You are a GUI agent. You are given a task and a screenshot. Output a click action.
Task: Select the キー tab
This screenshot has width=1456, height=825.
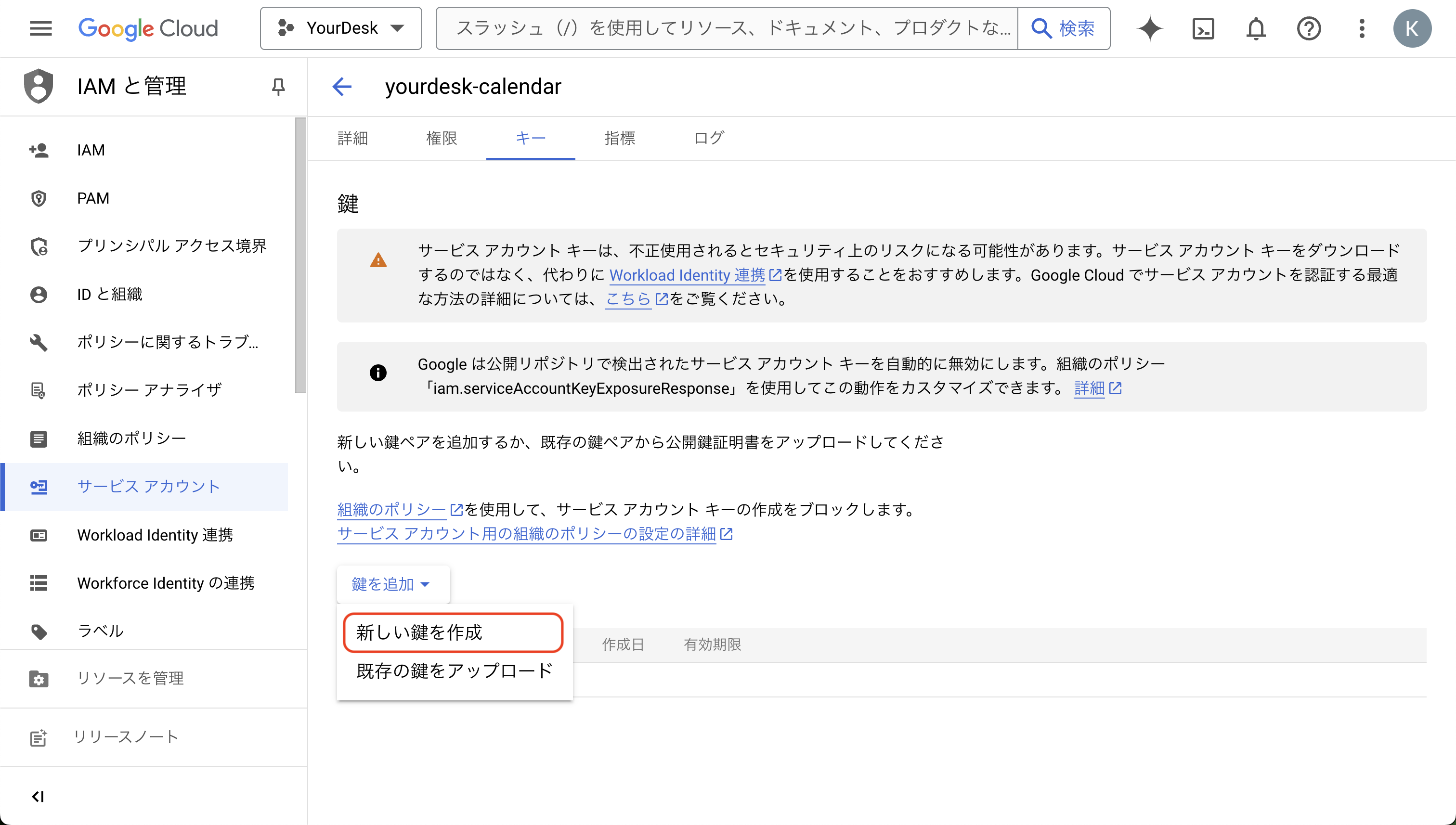pos(531,138)
